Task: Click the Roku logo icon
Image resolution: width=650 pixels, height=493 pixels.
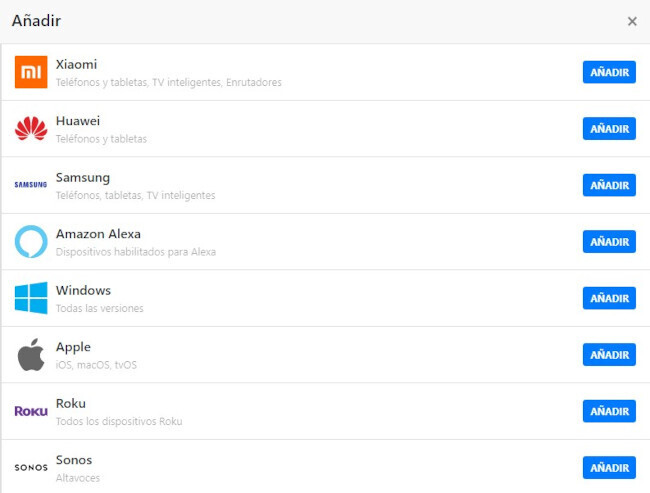Action: click(31, 411)
